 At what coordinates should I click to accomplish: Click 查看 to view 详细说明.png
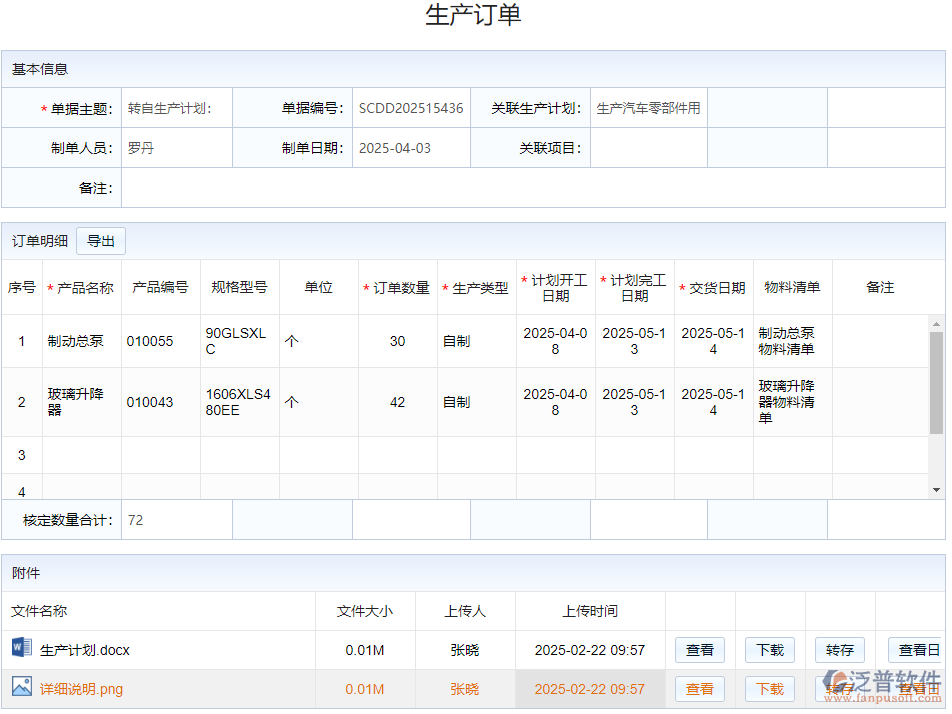pos(699,689)
